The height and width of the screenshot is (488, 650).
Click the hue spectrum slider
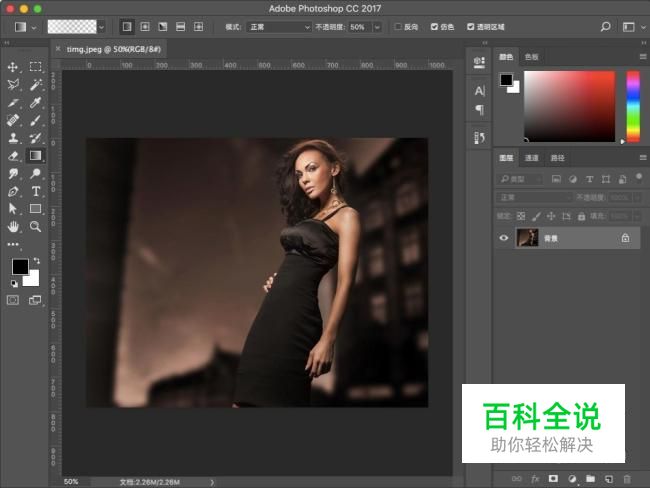(633, 106)
